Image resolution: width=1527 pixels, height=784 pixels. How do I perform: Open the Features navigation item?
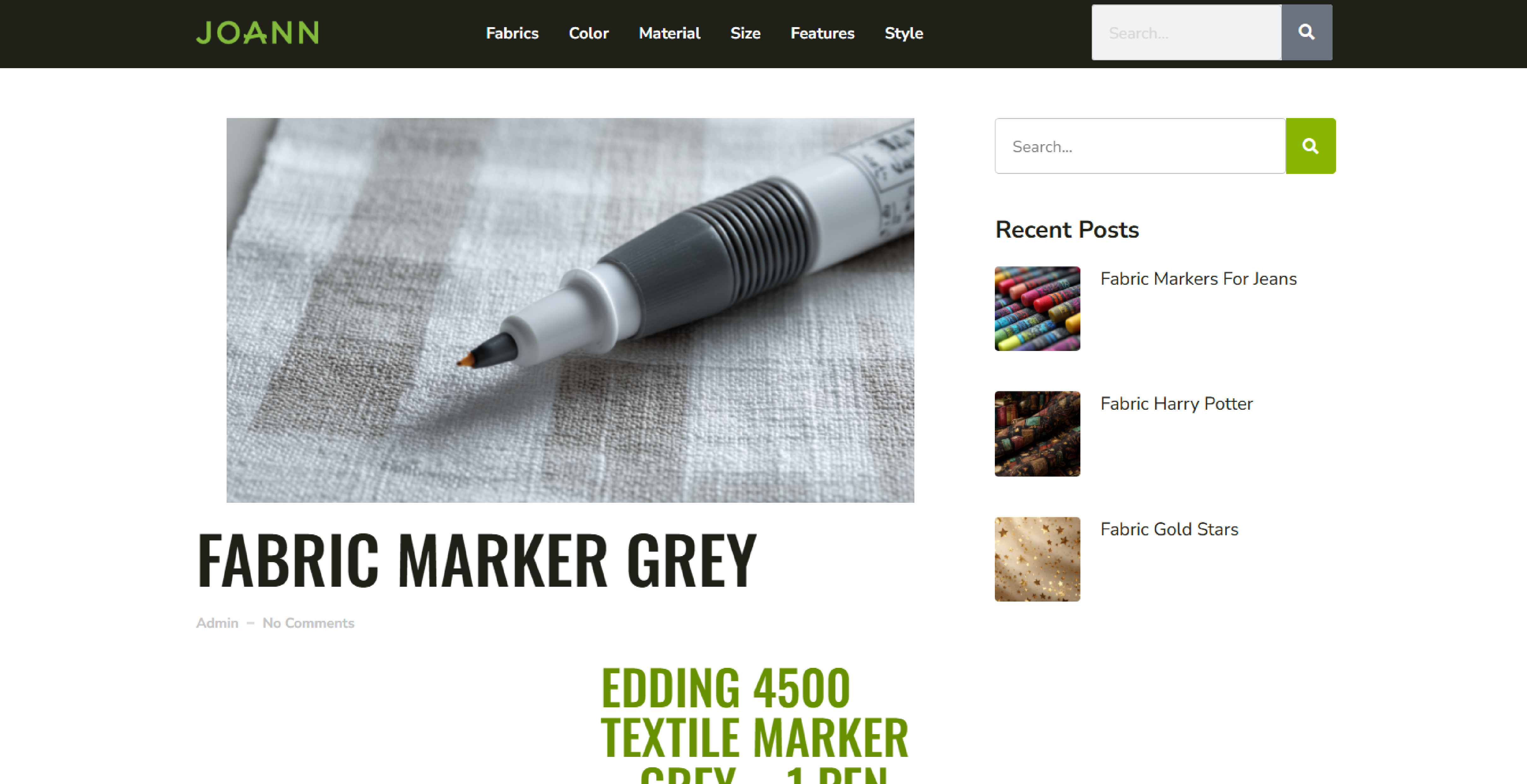[x=822, y=33]
